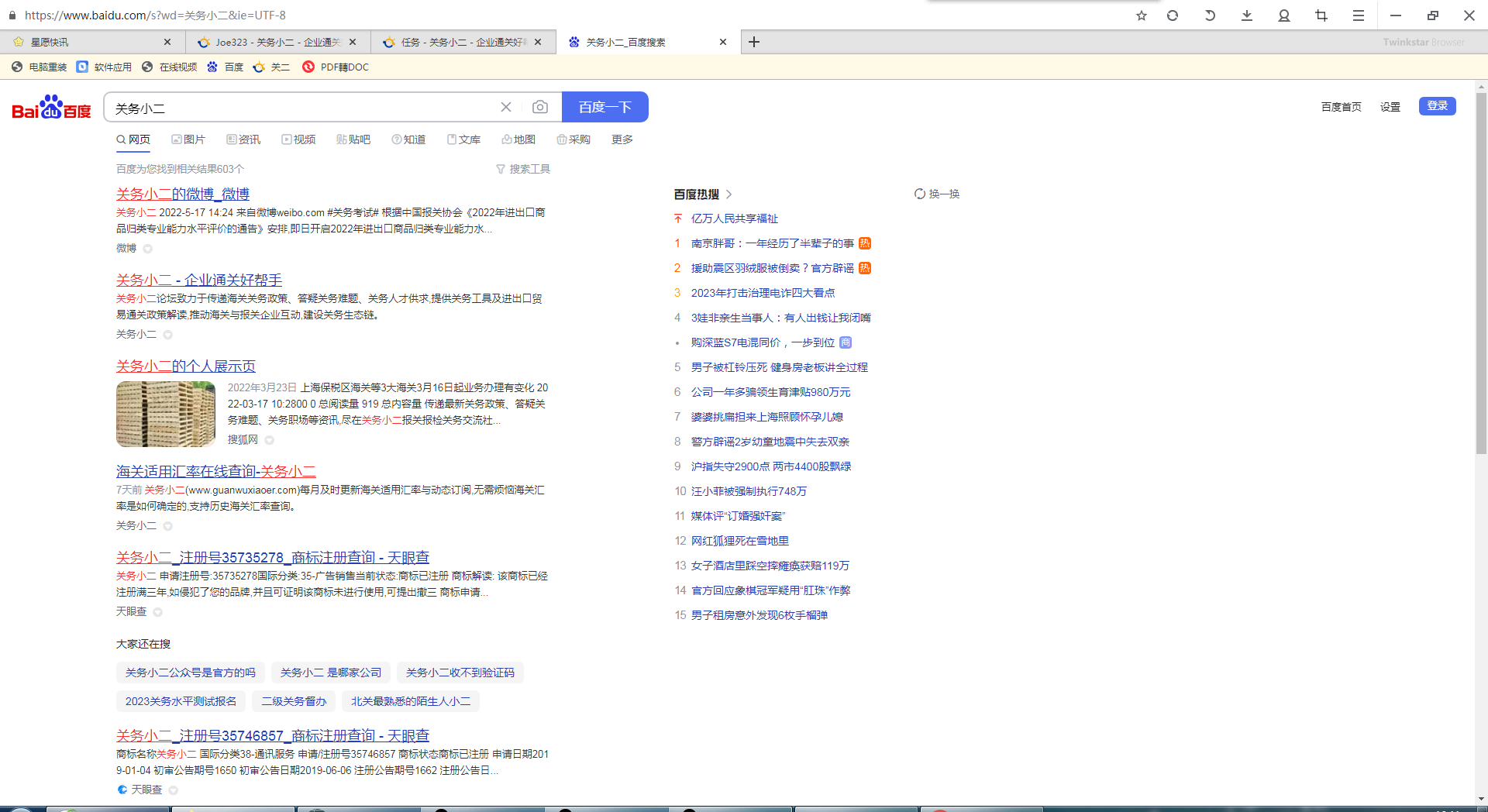Open trademark result 注册号35746857 天眼查

pyautogui.click(x=273, y=735)
